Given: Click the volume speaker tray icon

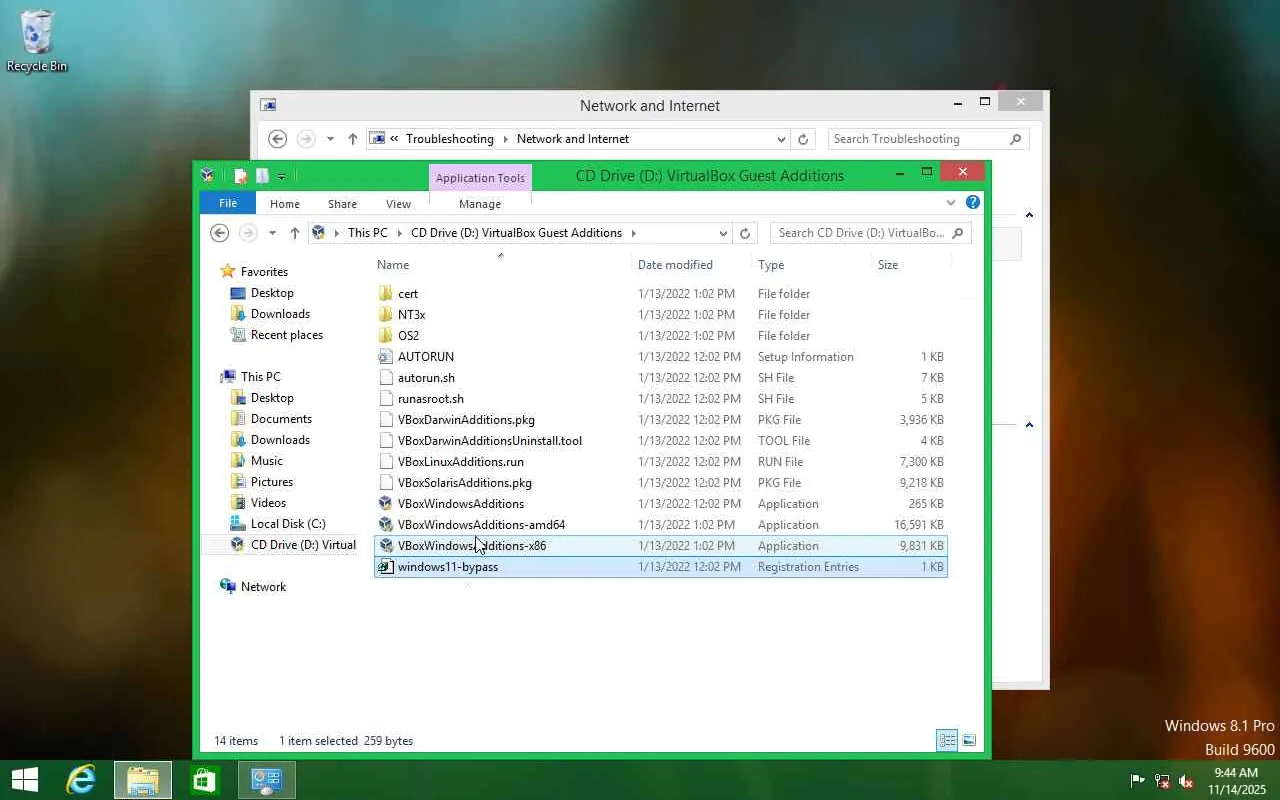Looking at the screenshot, I should (1186, 781).
